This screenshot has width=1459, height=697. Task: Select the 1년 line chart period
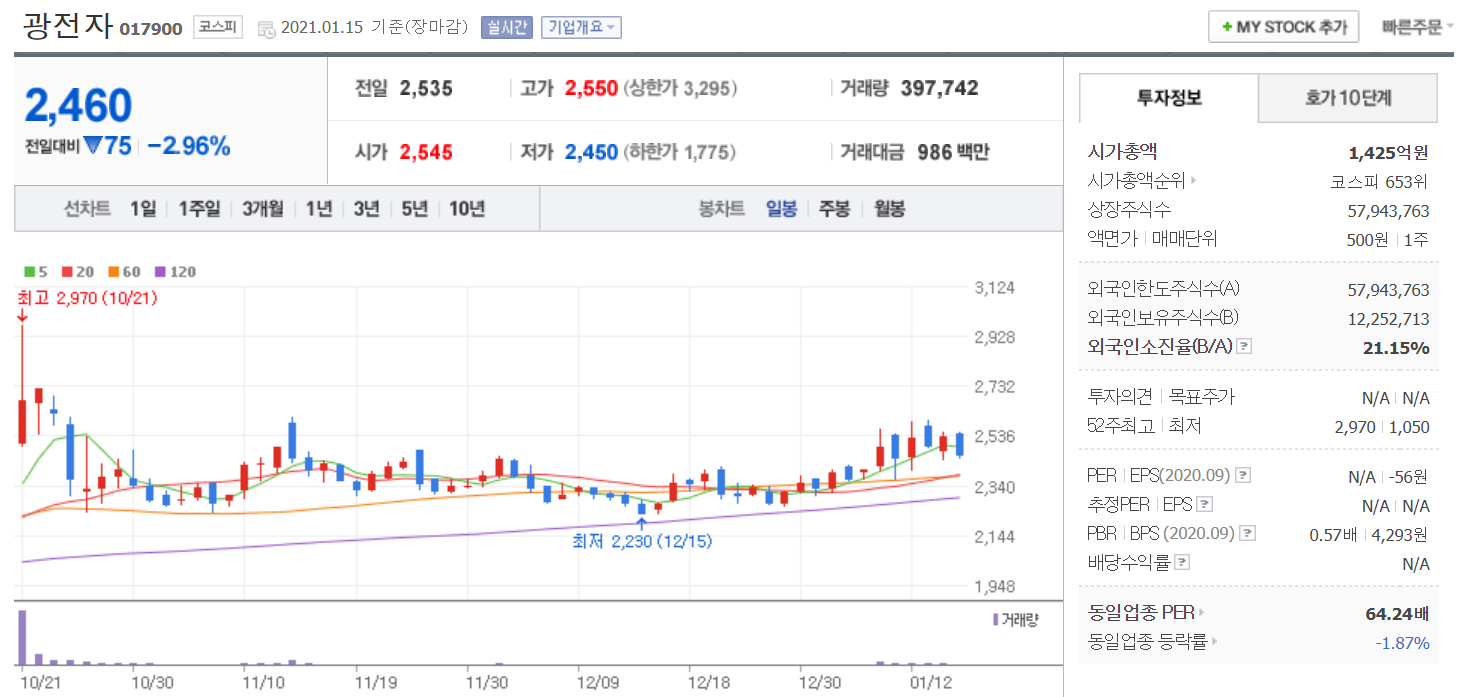(319, 209)
